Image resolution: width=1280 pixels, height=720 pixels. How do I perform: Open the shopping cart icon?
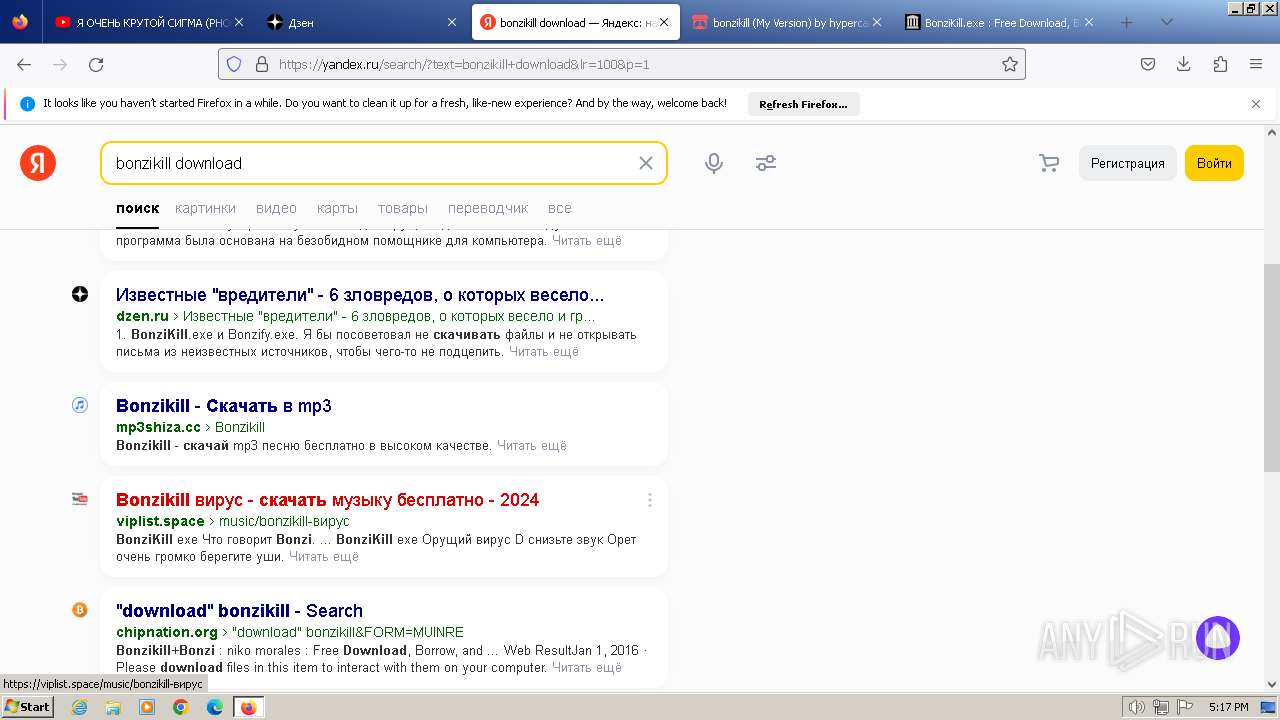point(1049,163)
